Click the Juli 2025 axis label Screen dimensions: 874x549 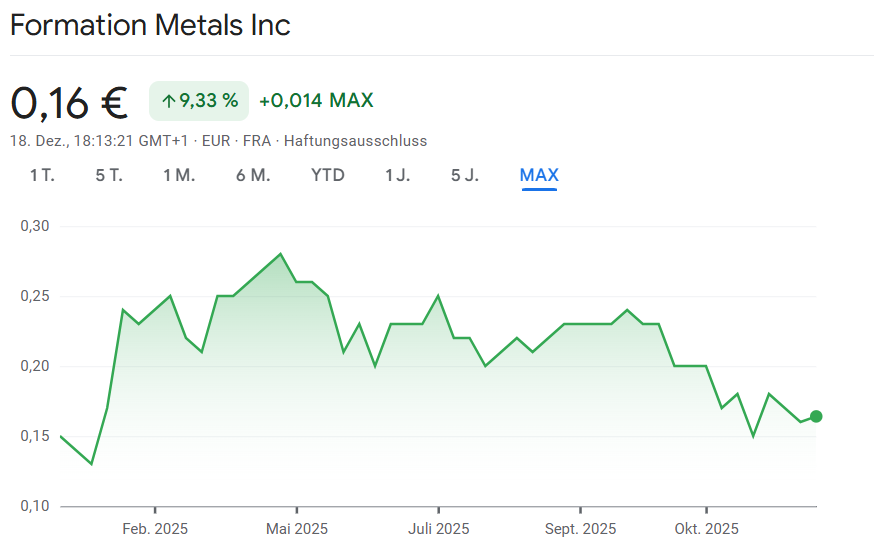point(438,529)
